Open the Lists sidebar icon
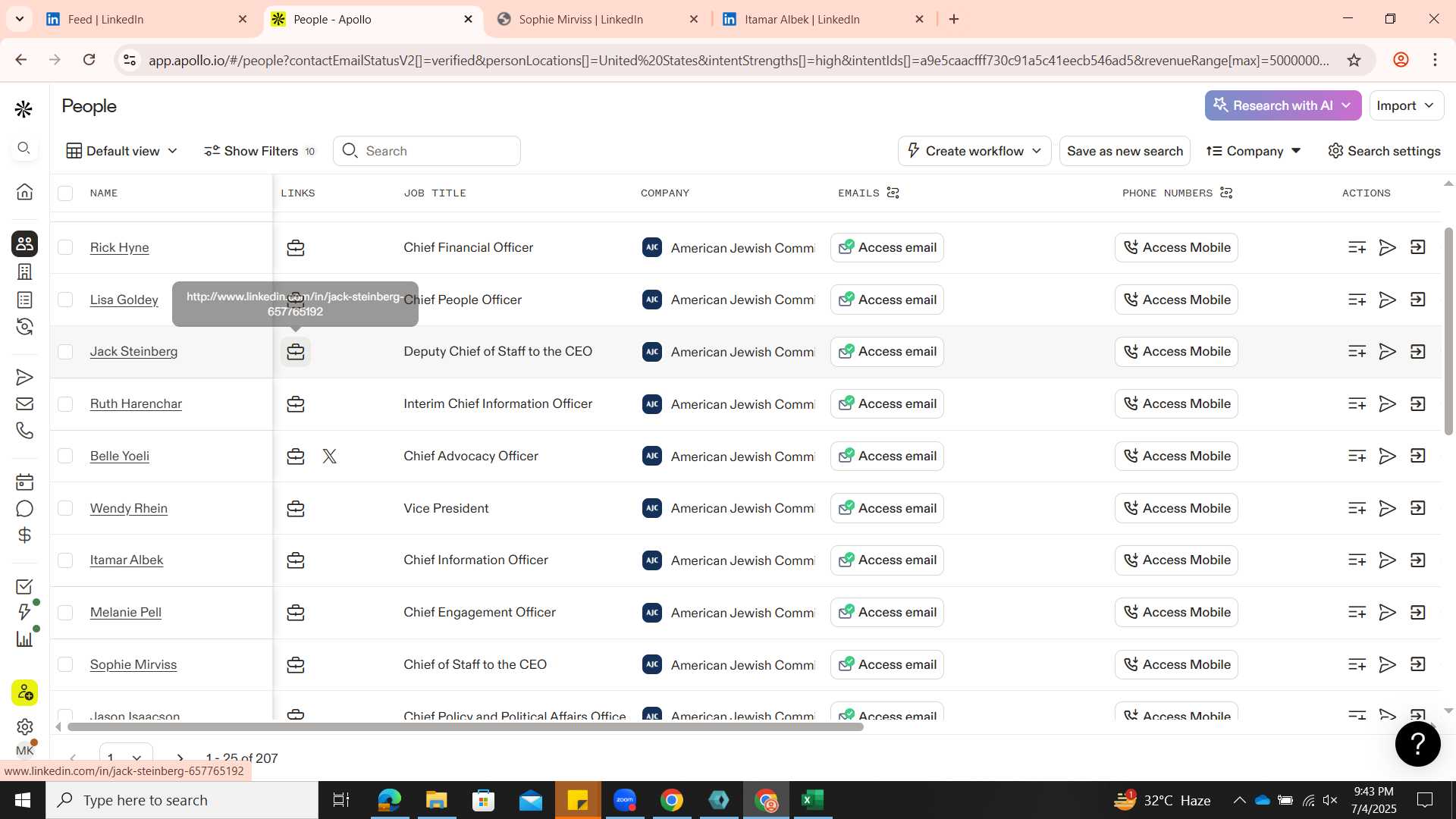Screen dimensions: 1456x819 pos(24,300)
